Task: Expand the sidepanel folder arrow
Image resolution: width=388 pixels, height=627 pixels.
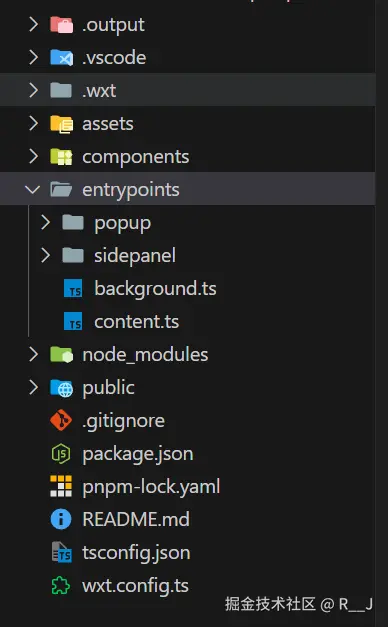Action: coord(46,255)
